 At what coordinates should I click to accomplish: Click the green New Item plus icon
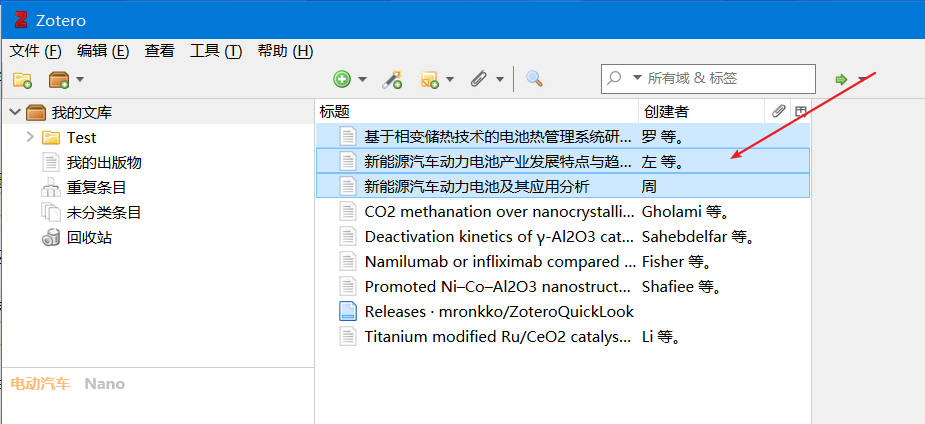pyautogui.click(x=342, y=79)
